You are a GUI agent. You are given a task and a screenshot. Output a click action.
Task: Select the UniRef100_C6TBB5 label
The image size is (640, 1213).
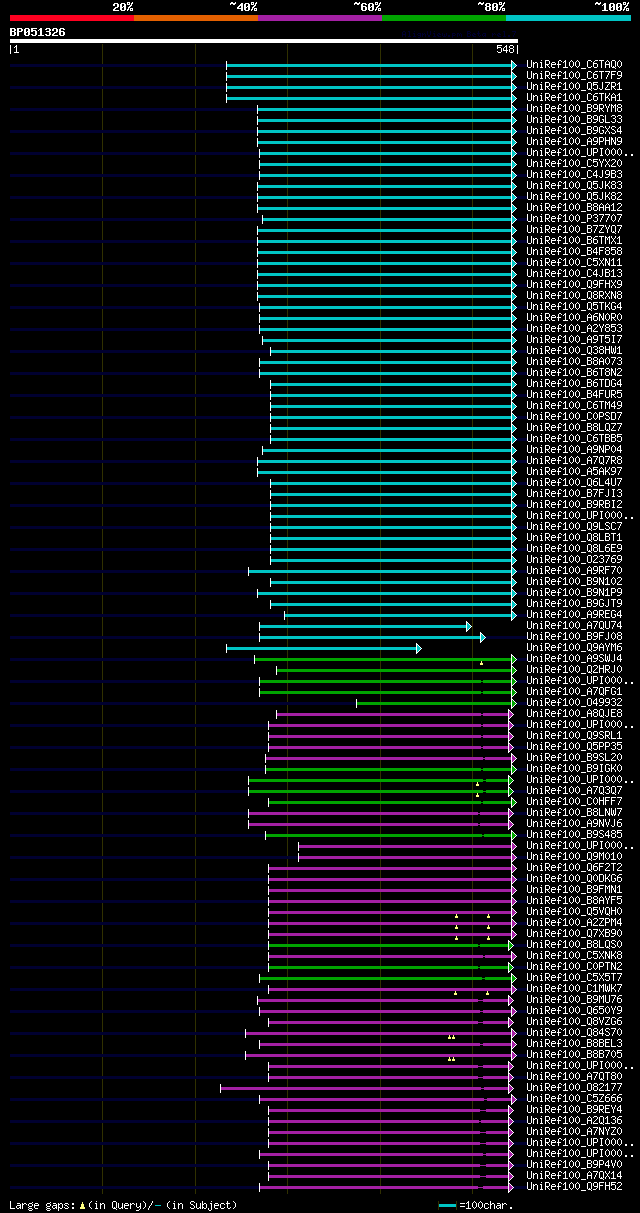coord(574,438)
